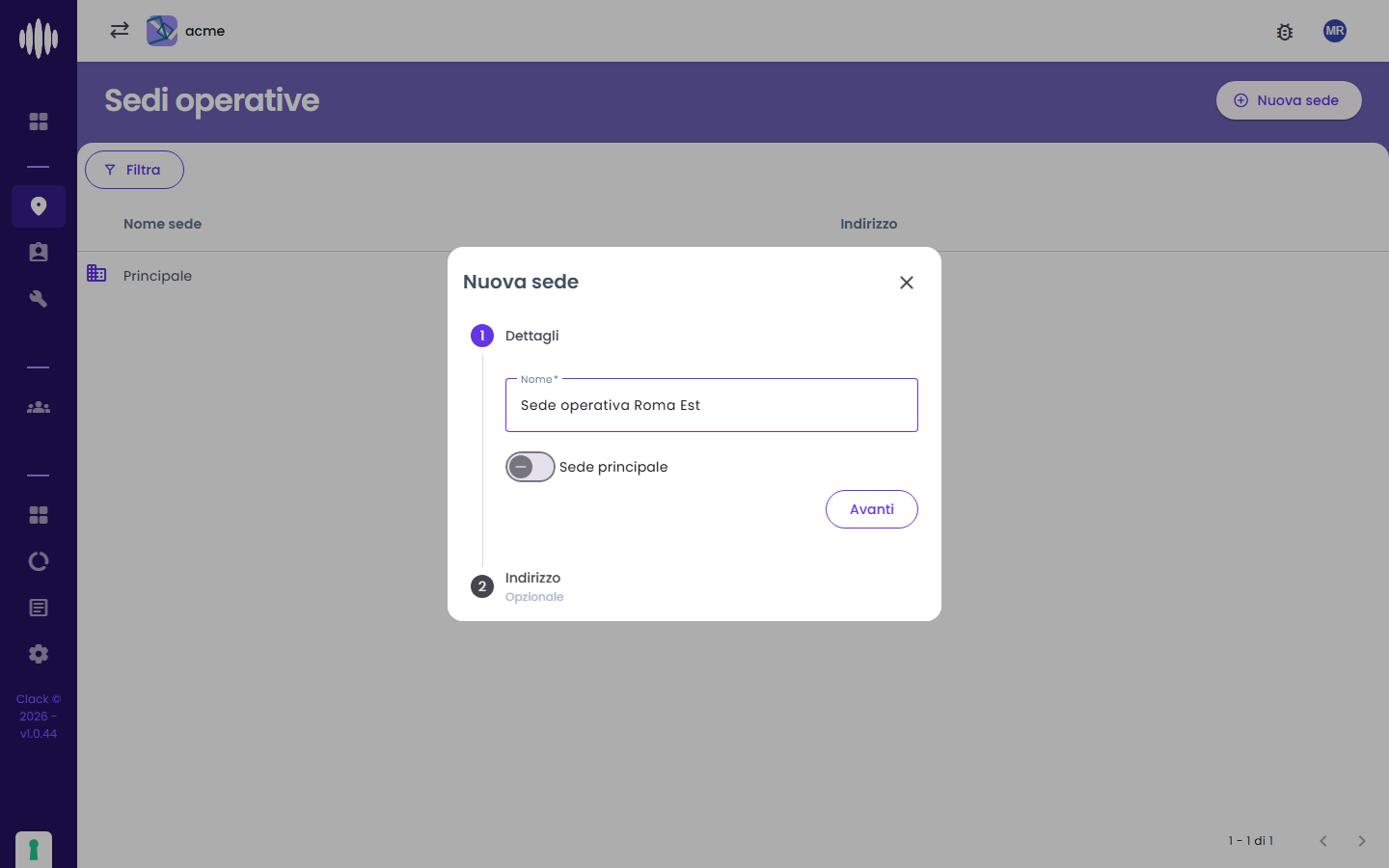Go to previous page arrow

point(1323,841)
